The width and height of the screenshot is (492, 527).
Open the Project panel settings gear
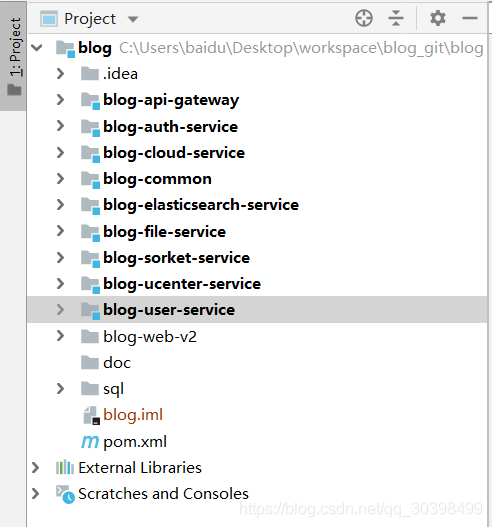coord(438,18)
